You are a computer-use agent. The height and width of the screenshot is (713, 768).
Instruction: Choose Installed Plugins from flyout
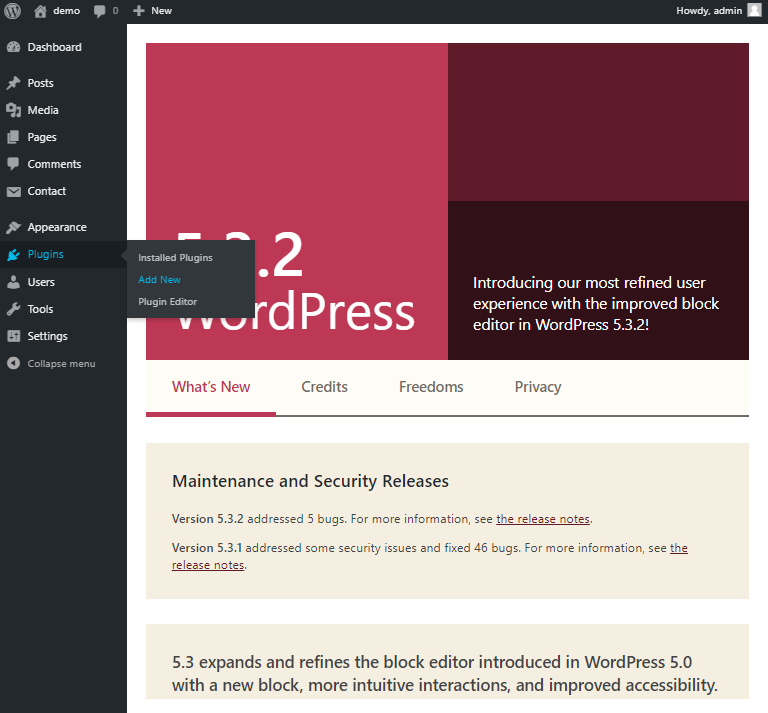(x=175, y=258)
